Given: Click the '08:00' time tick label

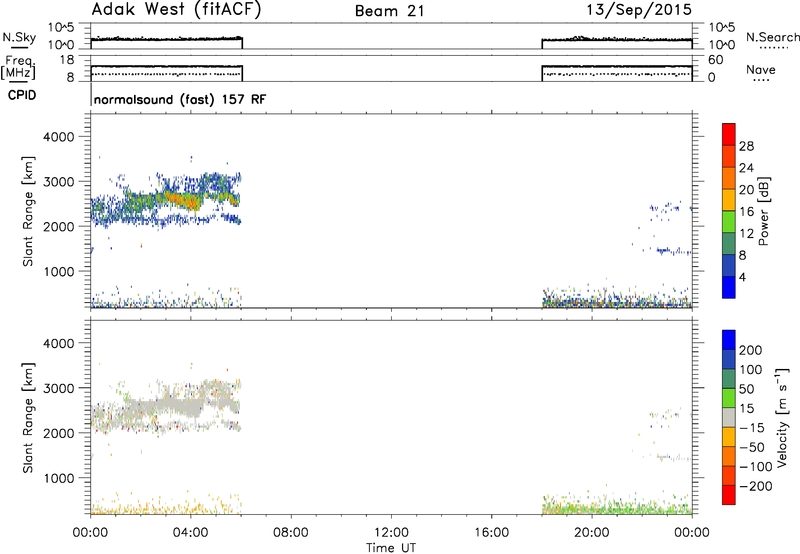Looking at the screenshot, I should (x=291, y=533).
